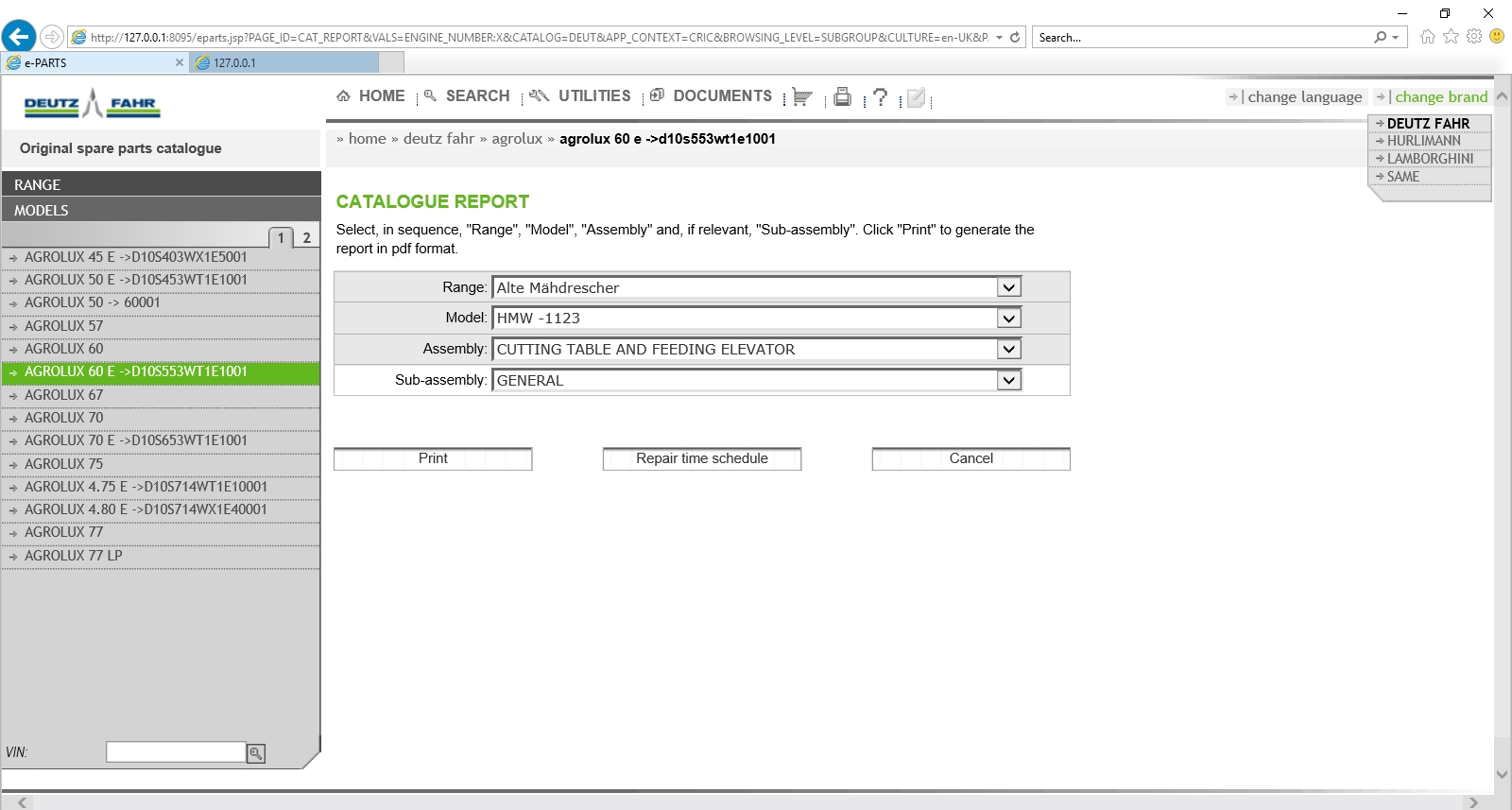Open browser home icon
The image size is (1512, 810).
[1427, 36]
